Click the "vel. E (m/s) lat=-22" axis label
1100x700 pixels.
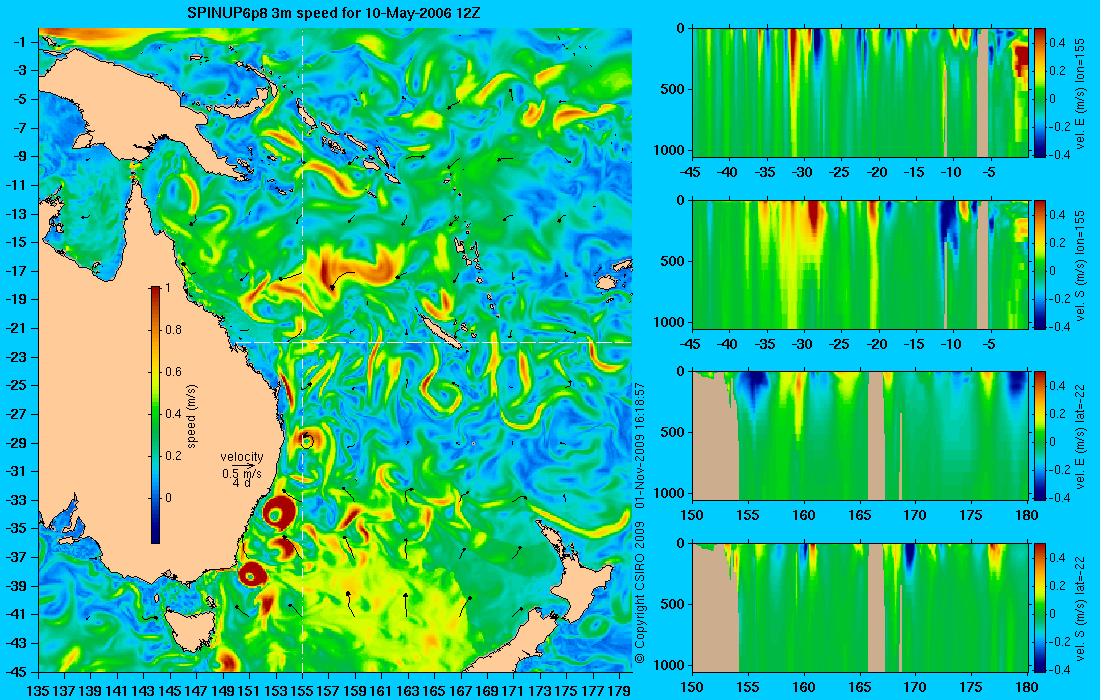pos(1081,436)
